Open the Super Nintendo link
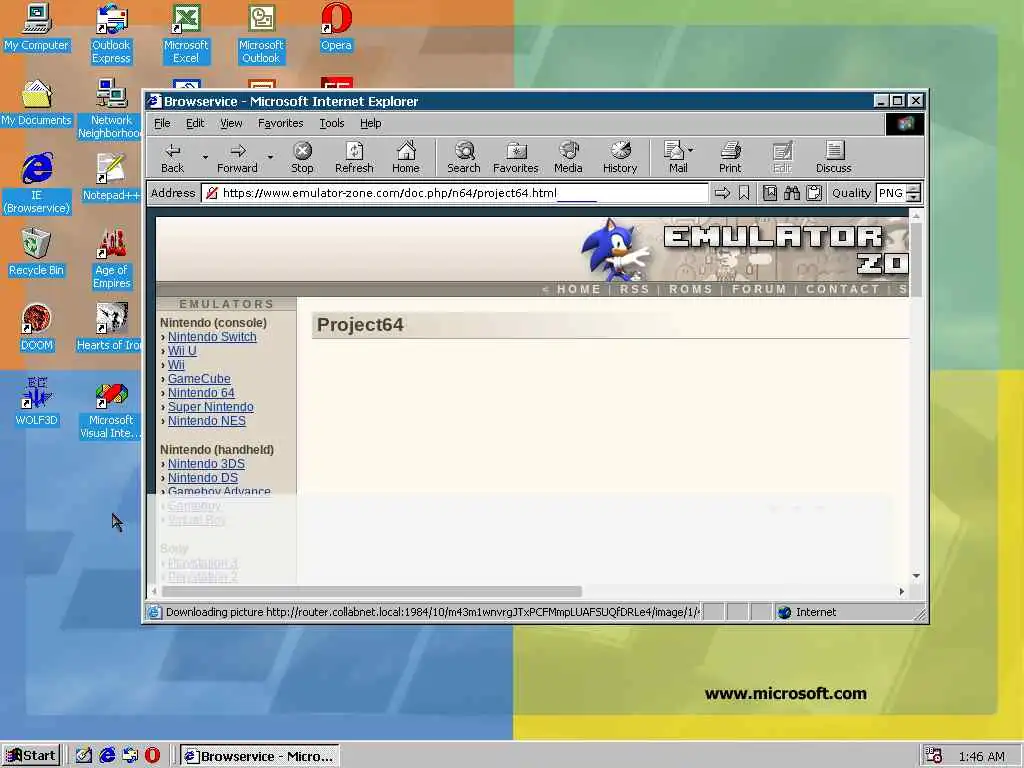Viewport: 1024px width, 768px height. point(210,407)
